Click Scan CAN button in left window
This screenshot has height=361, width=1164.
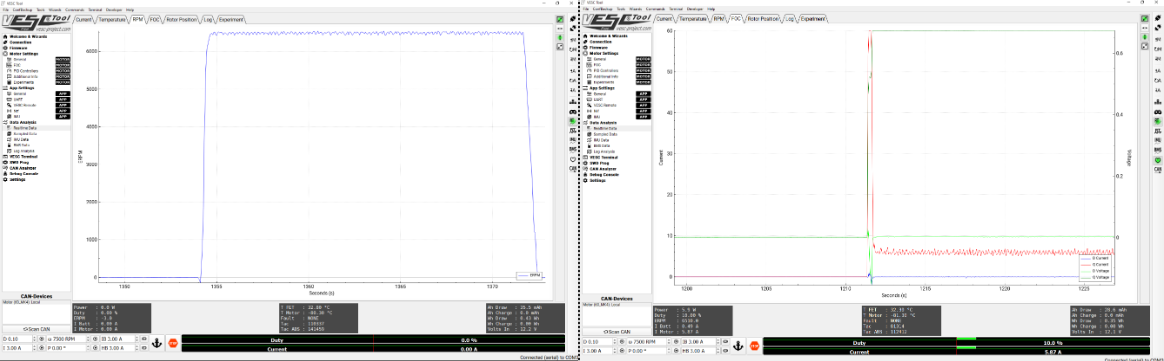click(x=36, y=328)
